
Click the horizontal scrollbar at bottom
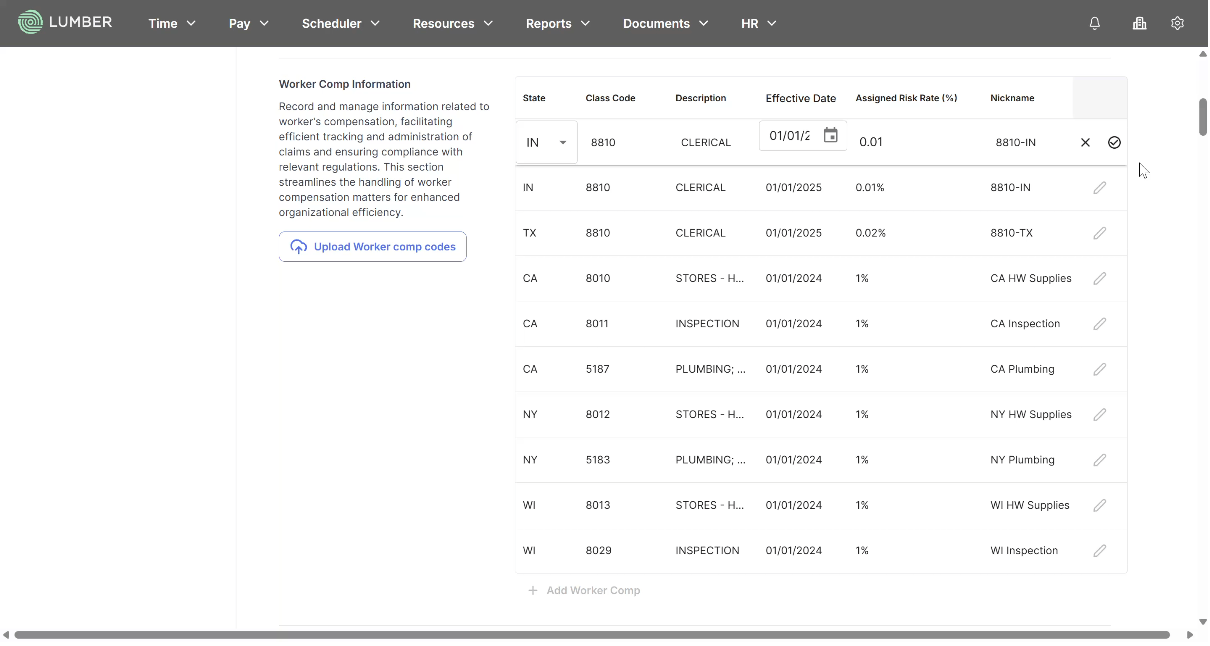tap(592, 635)
